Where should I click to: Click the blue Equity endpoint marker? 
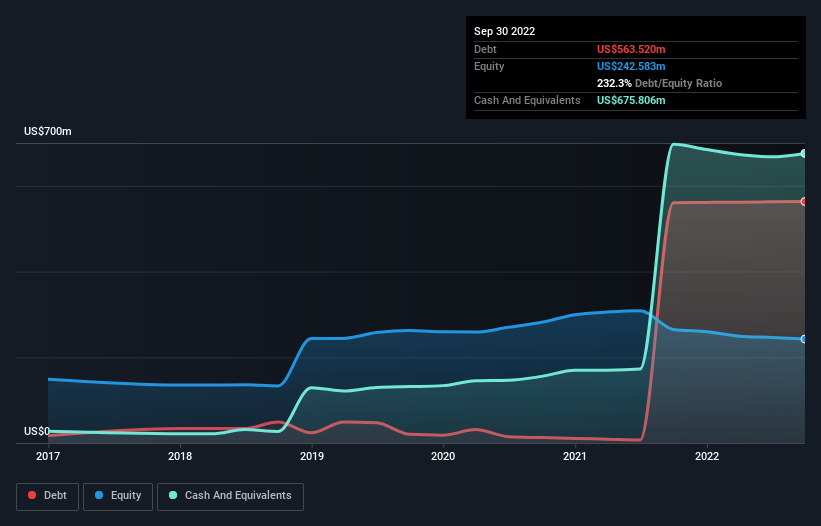[804, 339]
